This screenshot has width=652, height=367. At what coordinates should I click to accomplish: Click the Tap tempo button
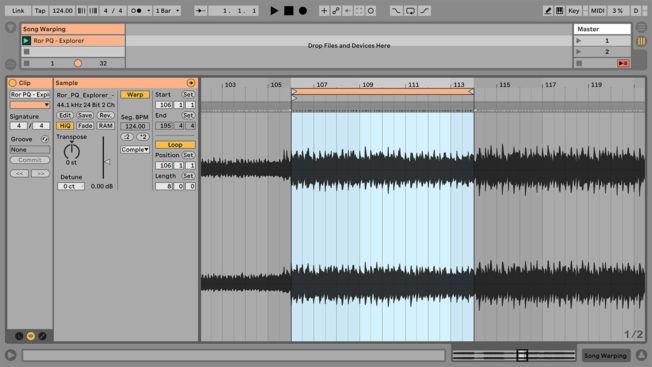coord(40,11)
